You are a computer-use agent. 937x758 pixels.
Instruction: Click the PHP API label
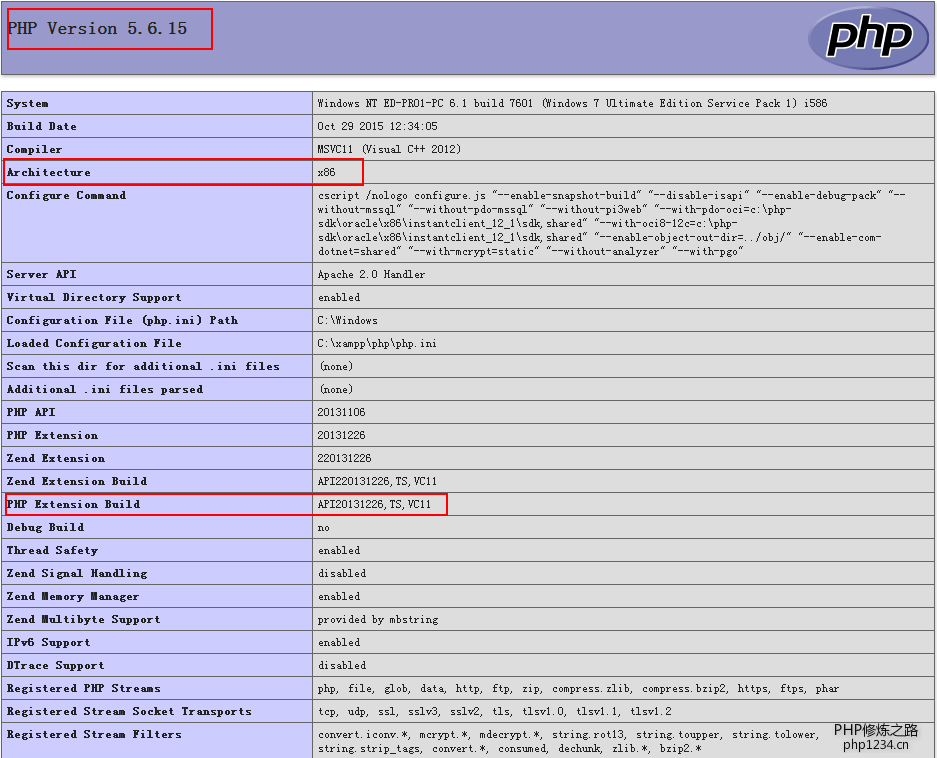click(30, 412)
